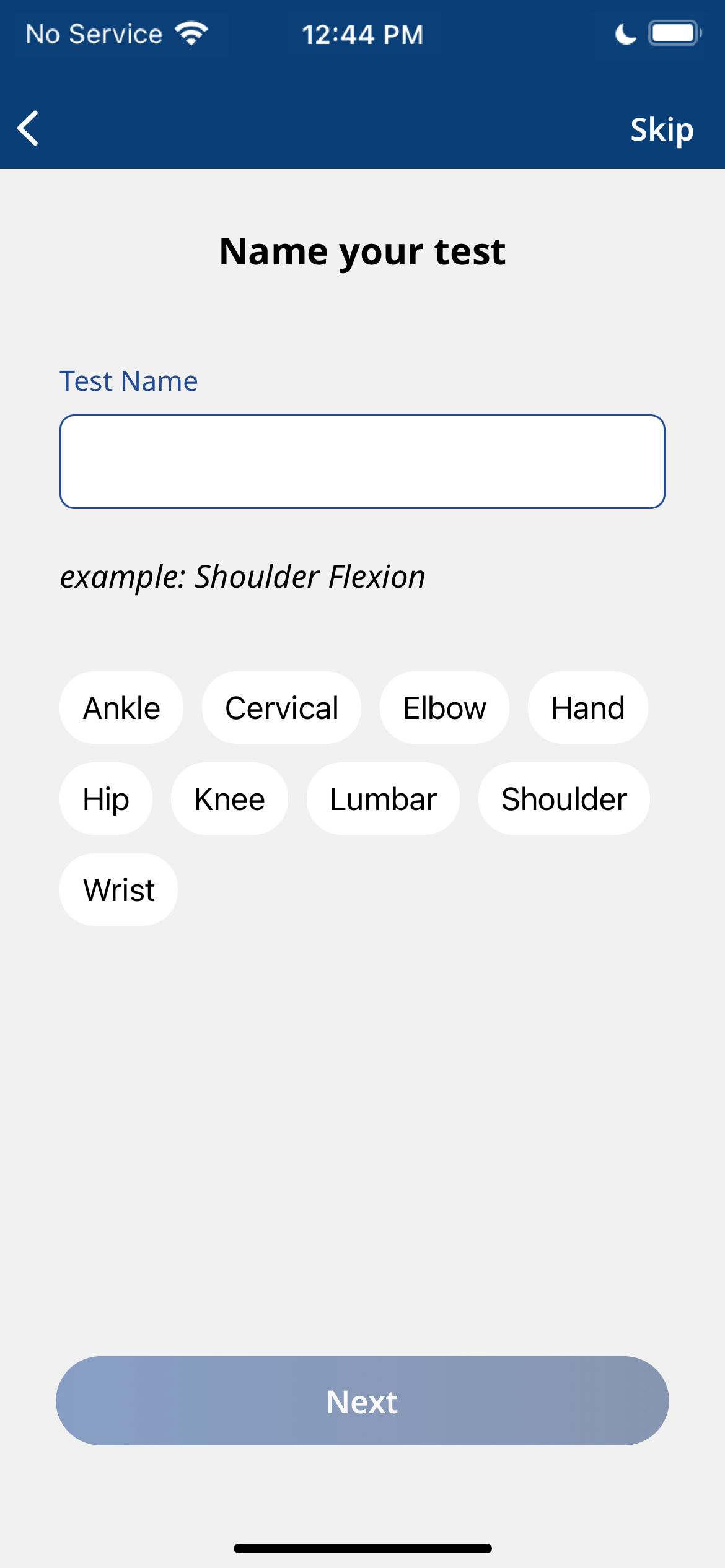Pick the Shoulder chip
The width and height of the screenshot is (725, 1568).
click(564, 799)
